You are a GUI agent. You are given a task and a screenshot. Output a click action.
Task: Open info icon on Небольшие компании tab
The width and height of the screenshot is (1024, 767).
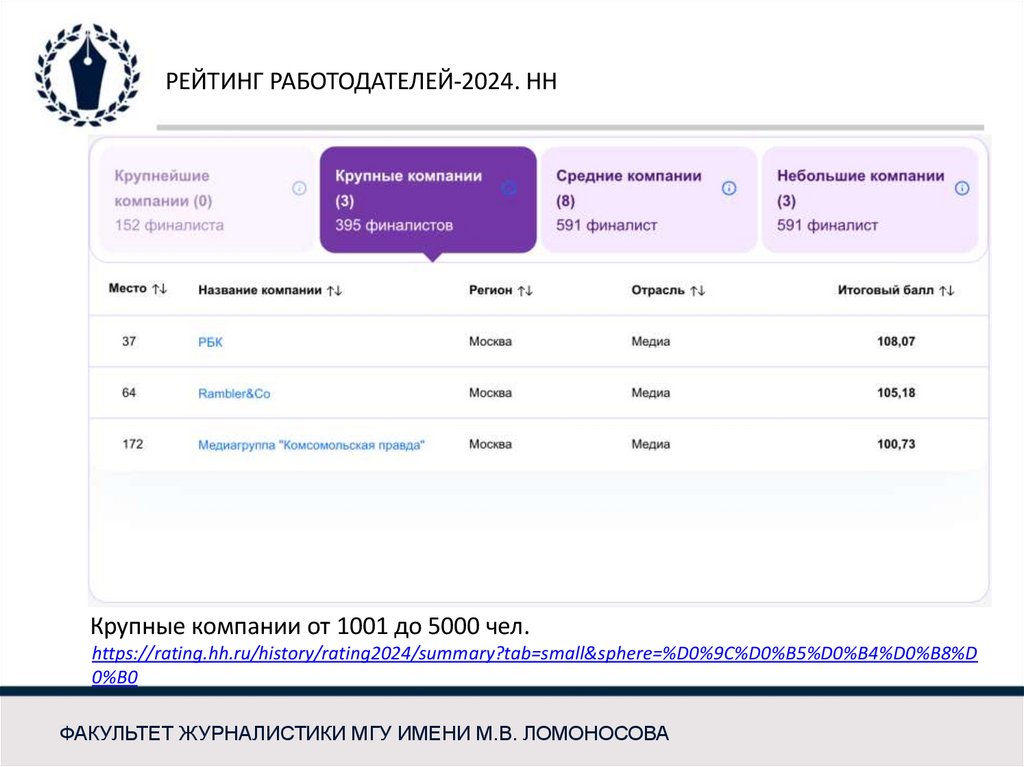(962, 188)
